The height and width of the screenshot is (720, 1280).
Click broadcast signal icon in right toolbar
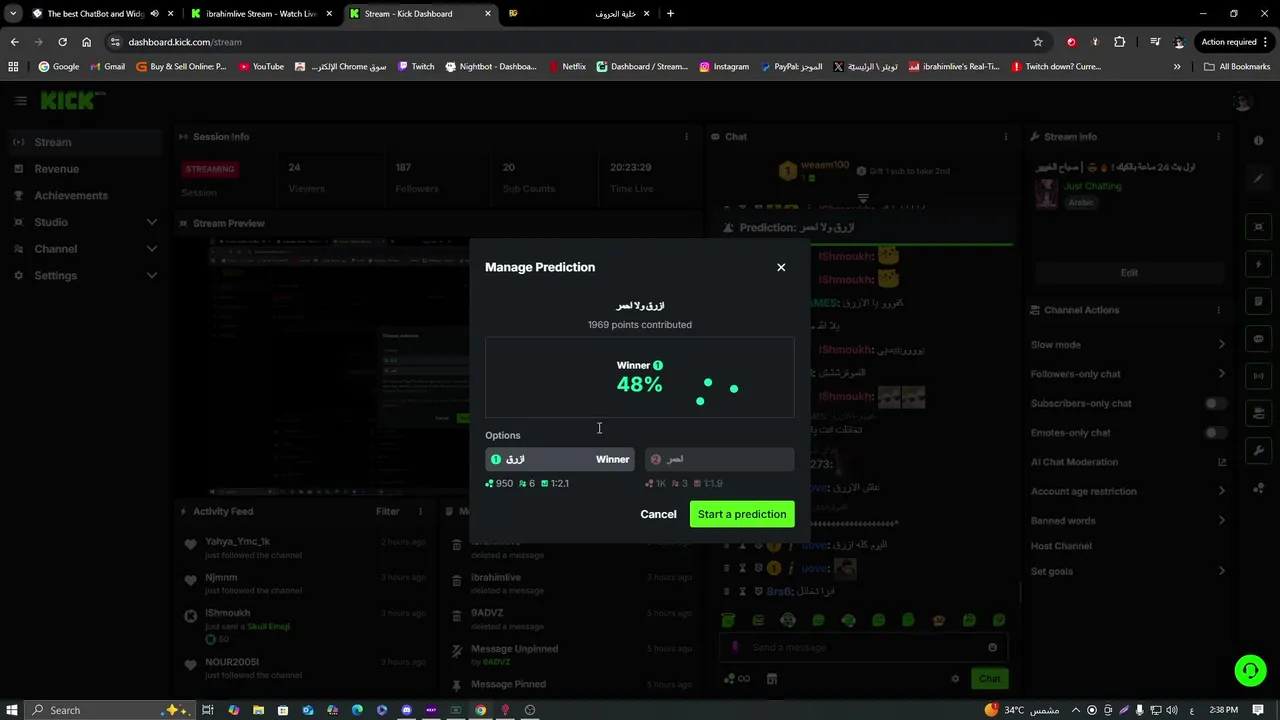tap(1258, 376)
